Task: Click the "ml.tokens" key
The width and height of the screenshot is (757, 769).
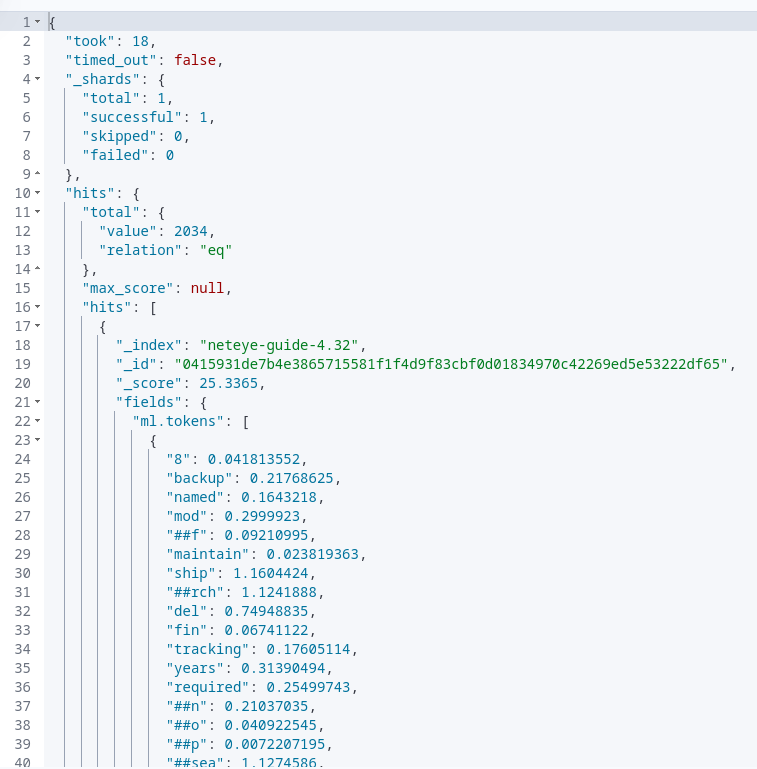Action: point(178,421)
